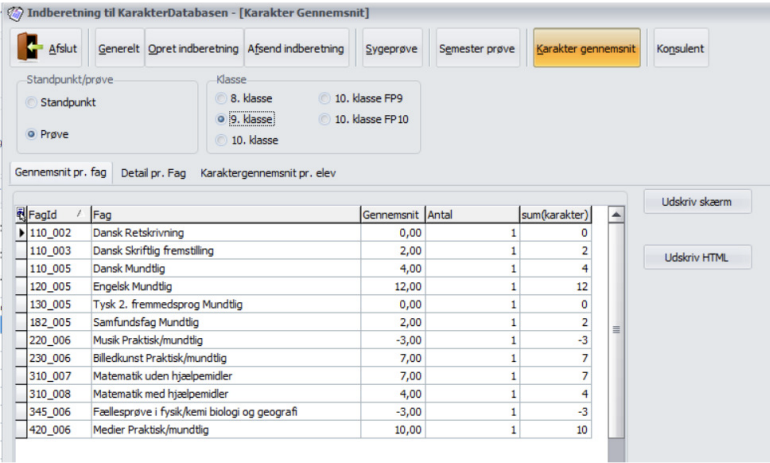This screenshot has width=770, height=463.
Task: Click the sum(karakter) column header
Action: tap(555, 215)
